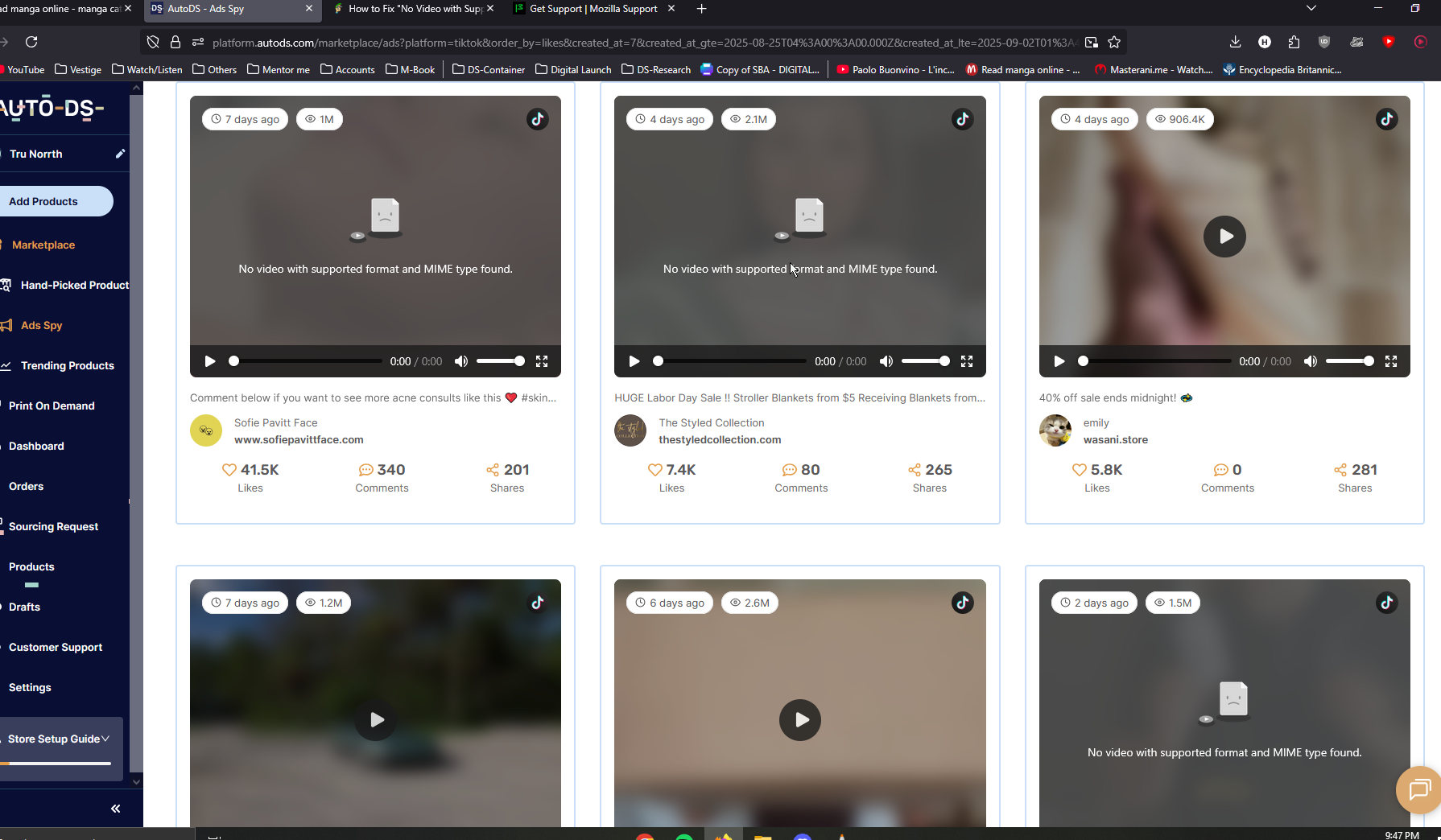Viewport: 1441px width, 840px height.
Task: Visit www.sofiepavittface.com link
Action: [299, 439]
